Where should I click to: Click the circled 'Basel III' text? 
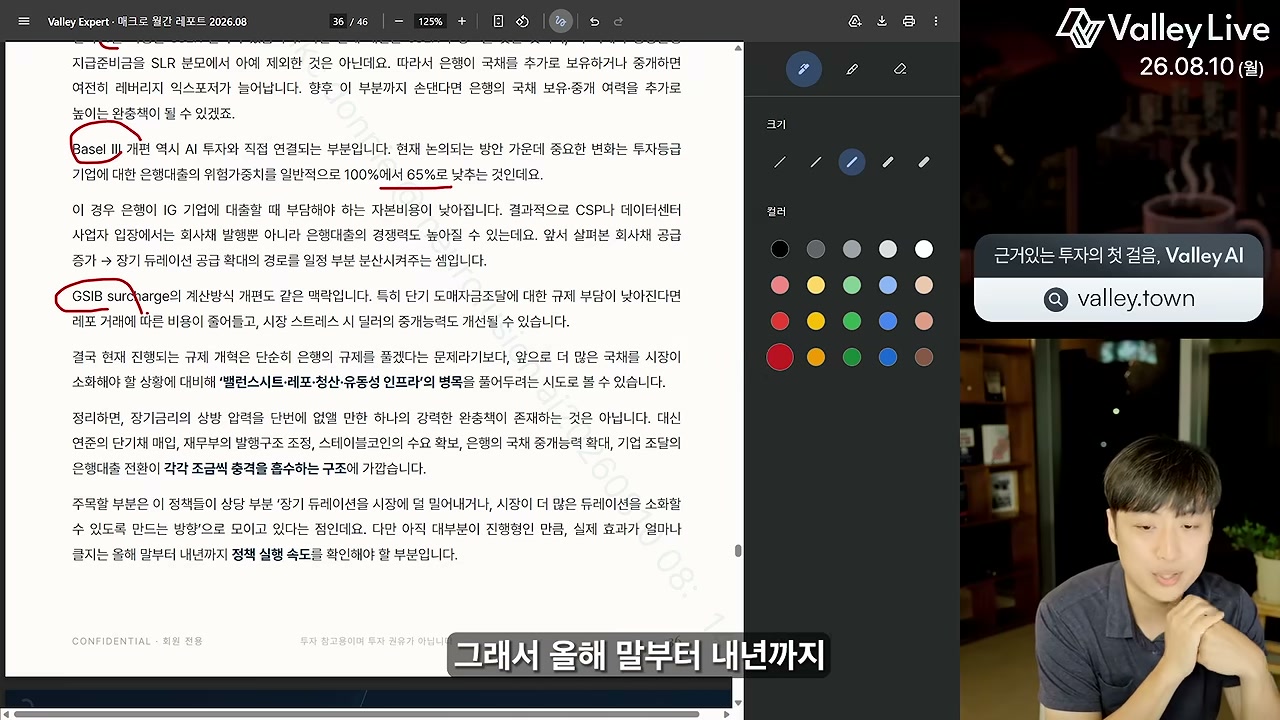click(97, 149)
